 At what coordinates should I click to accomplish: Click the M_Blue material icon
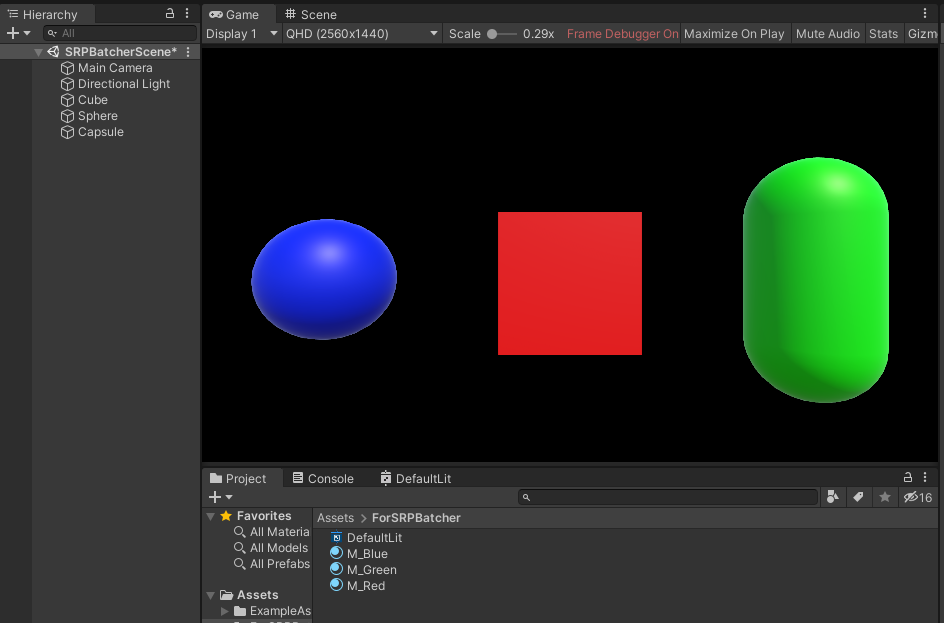337,553
